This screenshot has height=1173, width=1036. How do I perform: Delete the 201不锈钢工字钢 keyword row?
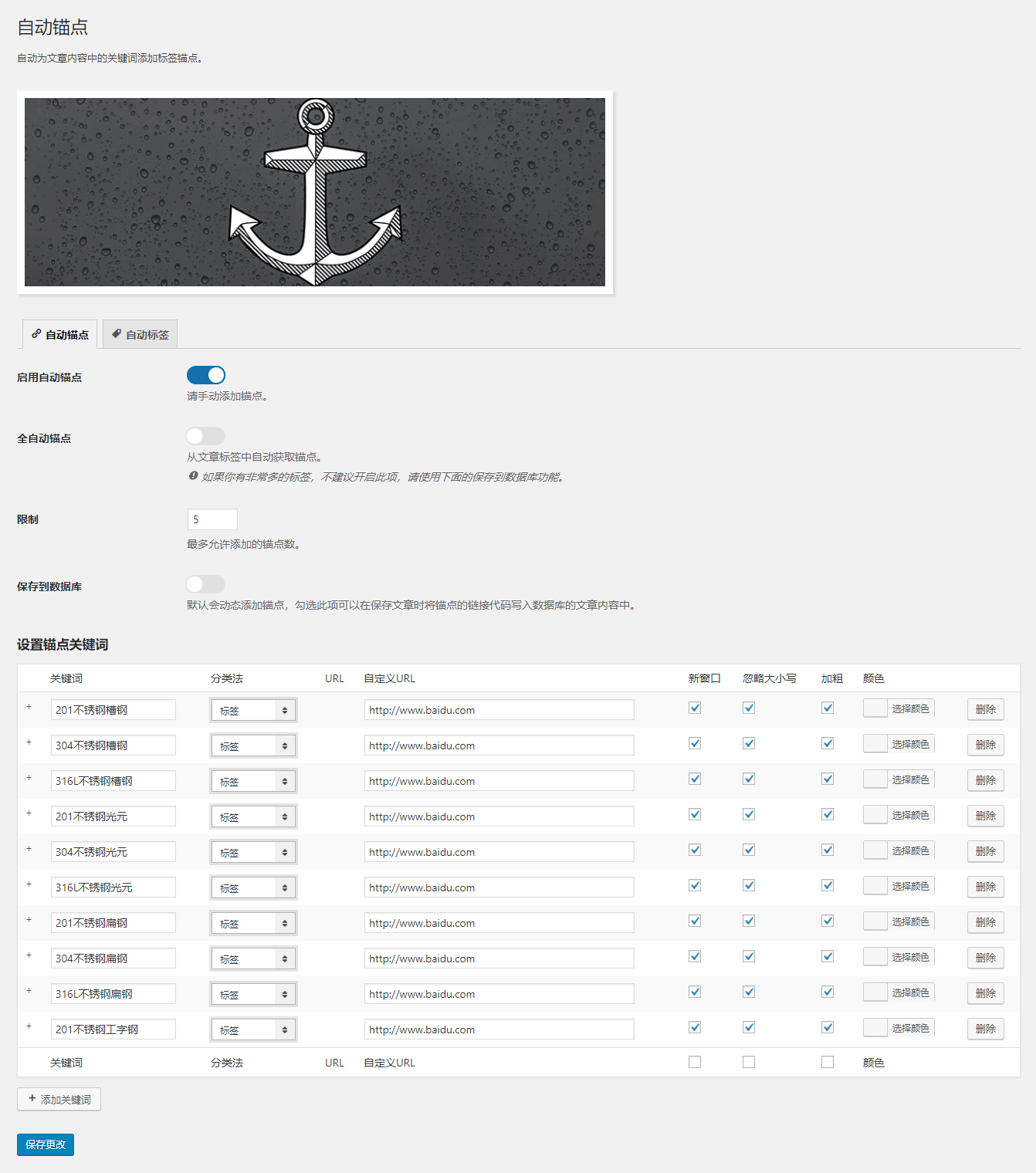pyautogui.click(x=986, y=1029)
